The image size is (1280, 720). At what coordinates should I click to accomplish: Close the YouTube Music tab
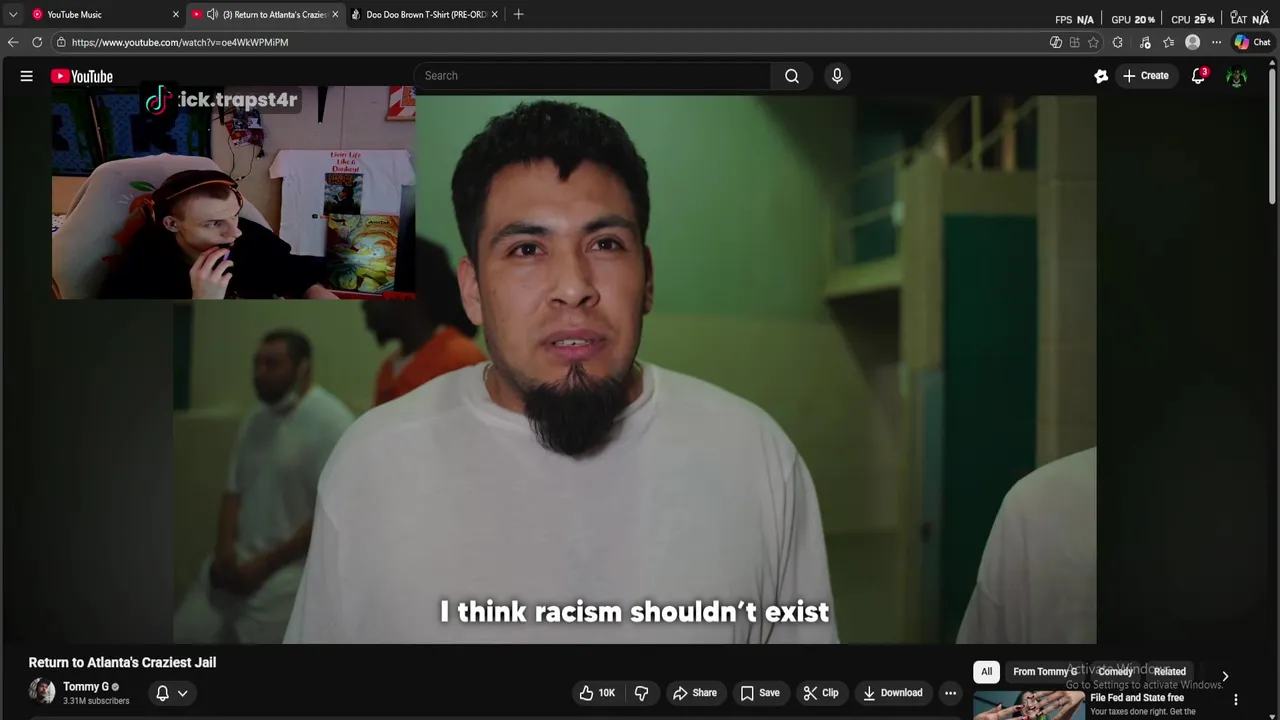176,14
